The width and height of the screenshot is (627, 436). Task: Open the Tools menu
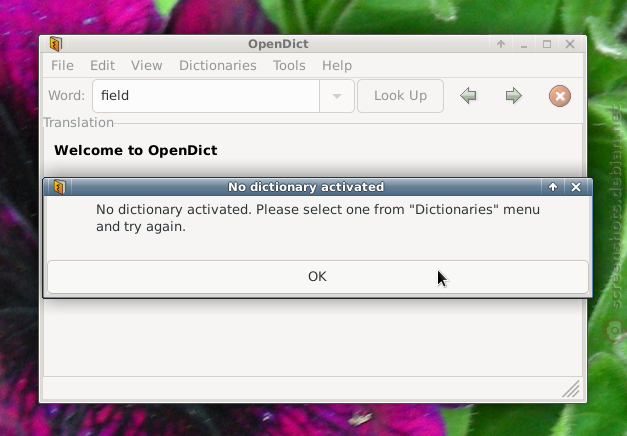click(289, 65)
